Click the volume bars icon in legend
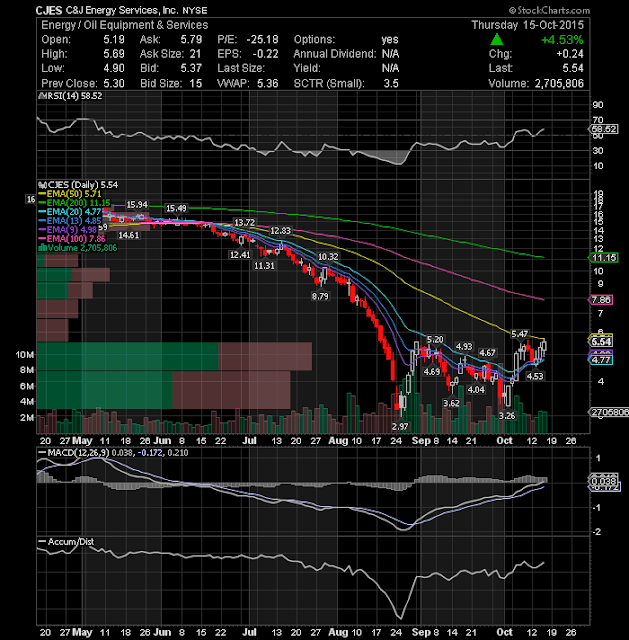629x640 pixels. coord(42,248)
